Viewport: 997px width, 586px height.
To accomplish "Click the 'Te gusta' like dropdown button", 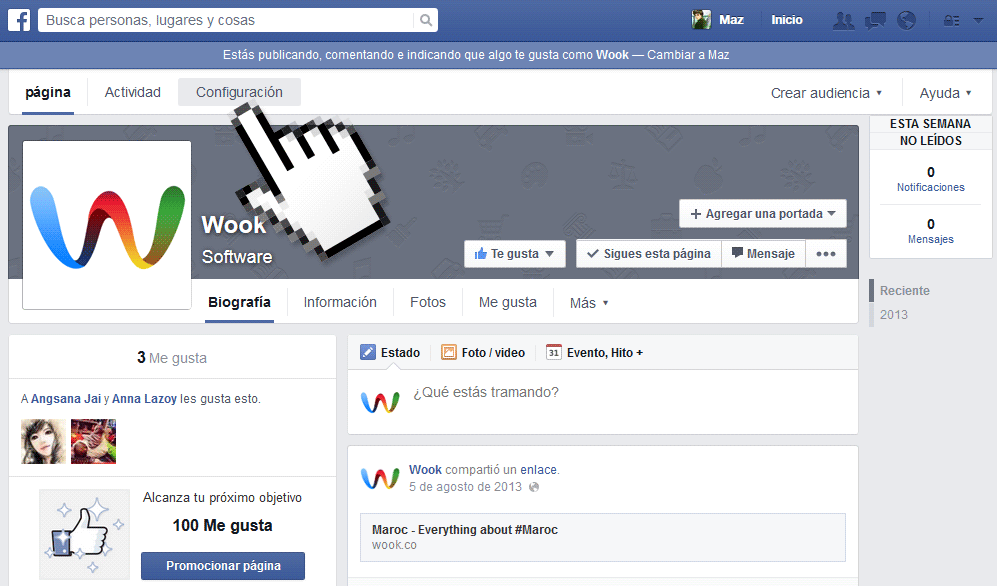I will pyautogui.click(x=514, y=254).
